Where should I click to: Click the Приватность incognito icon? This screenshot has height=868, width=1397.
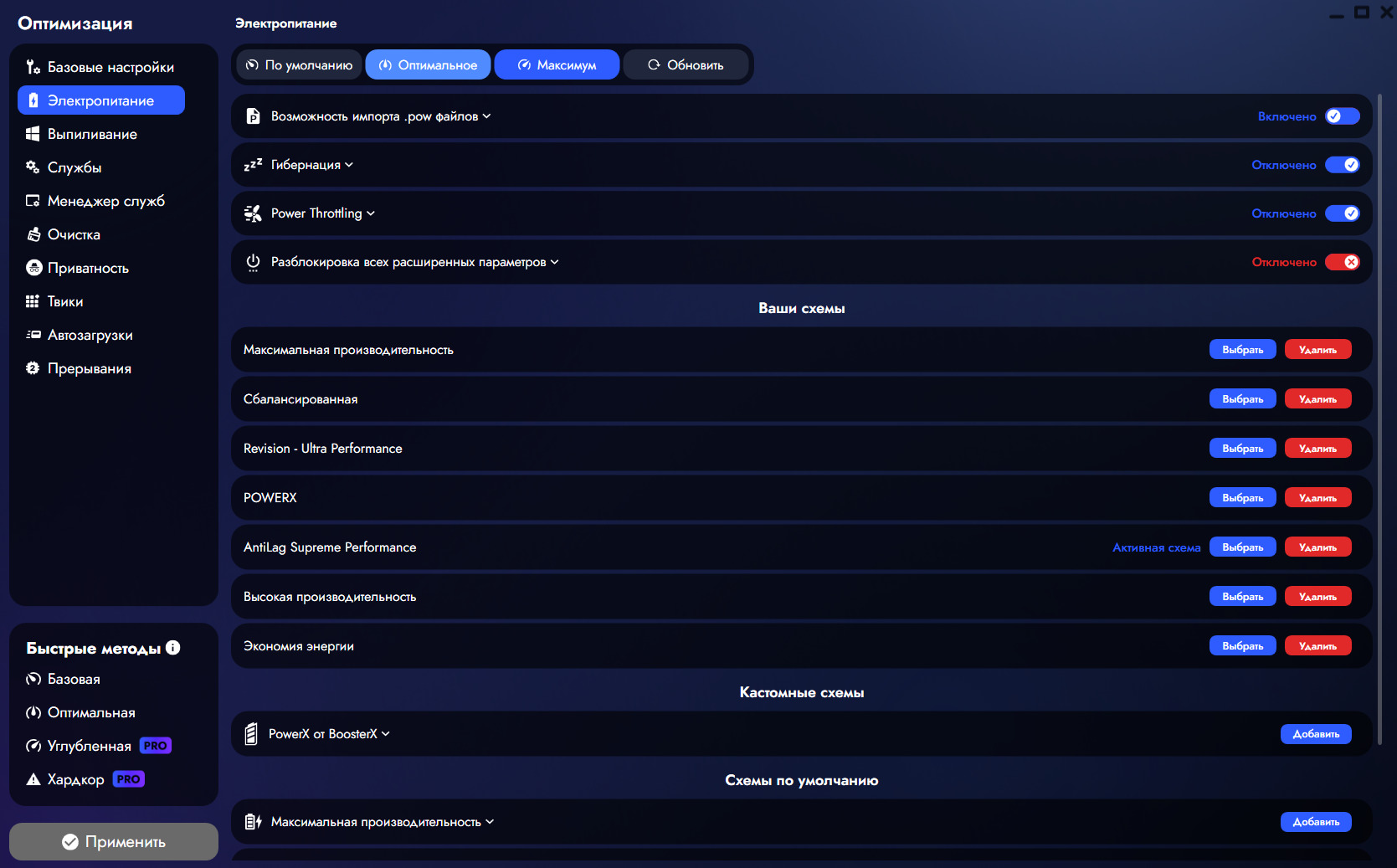point(33,268)
